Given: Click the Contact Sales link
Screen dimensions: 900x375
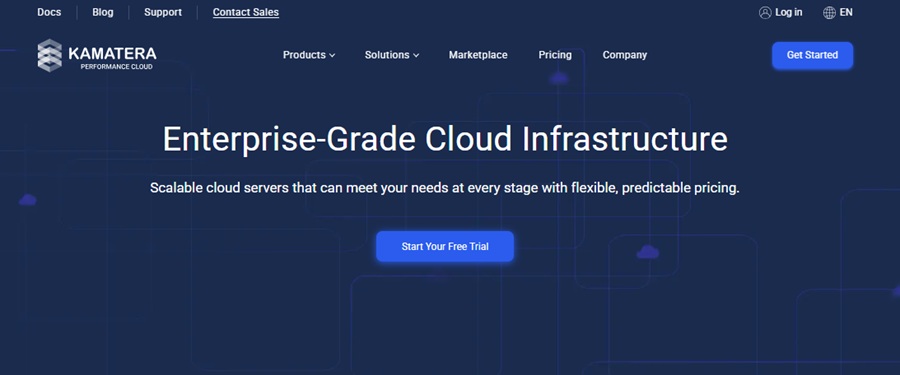Looking at the screenshot, I should pyautogui.click(x=246, y=13).
